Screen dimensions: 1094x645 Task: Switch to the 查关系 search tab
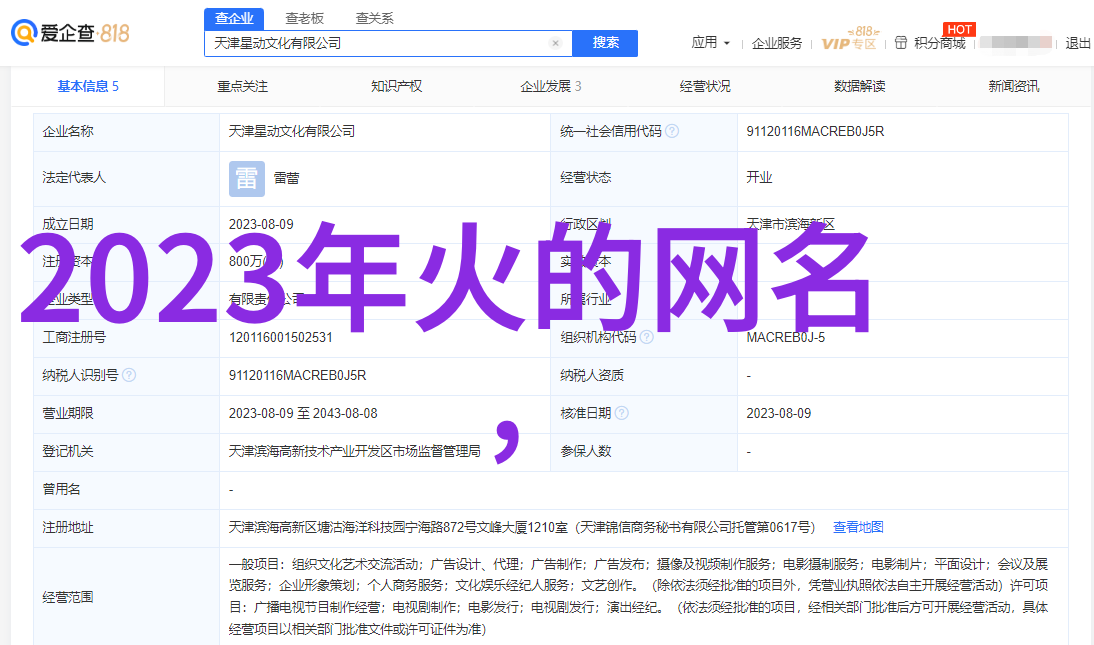(375, 18)
